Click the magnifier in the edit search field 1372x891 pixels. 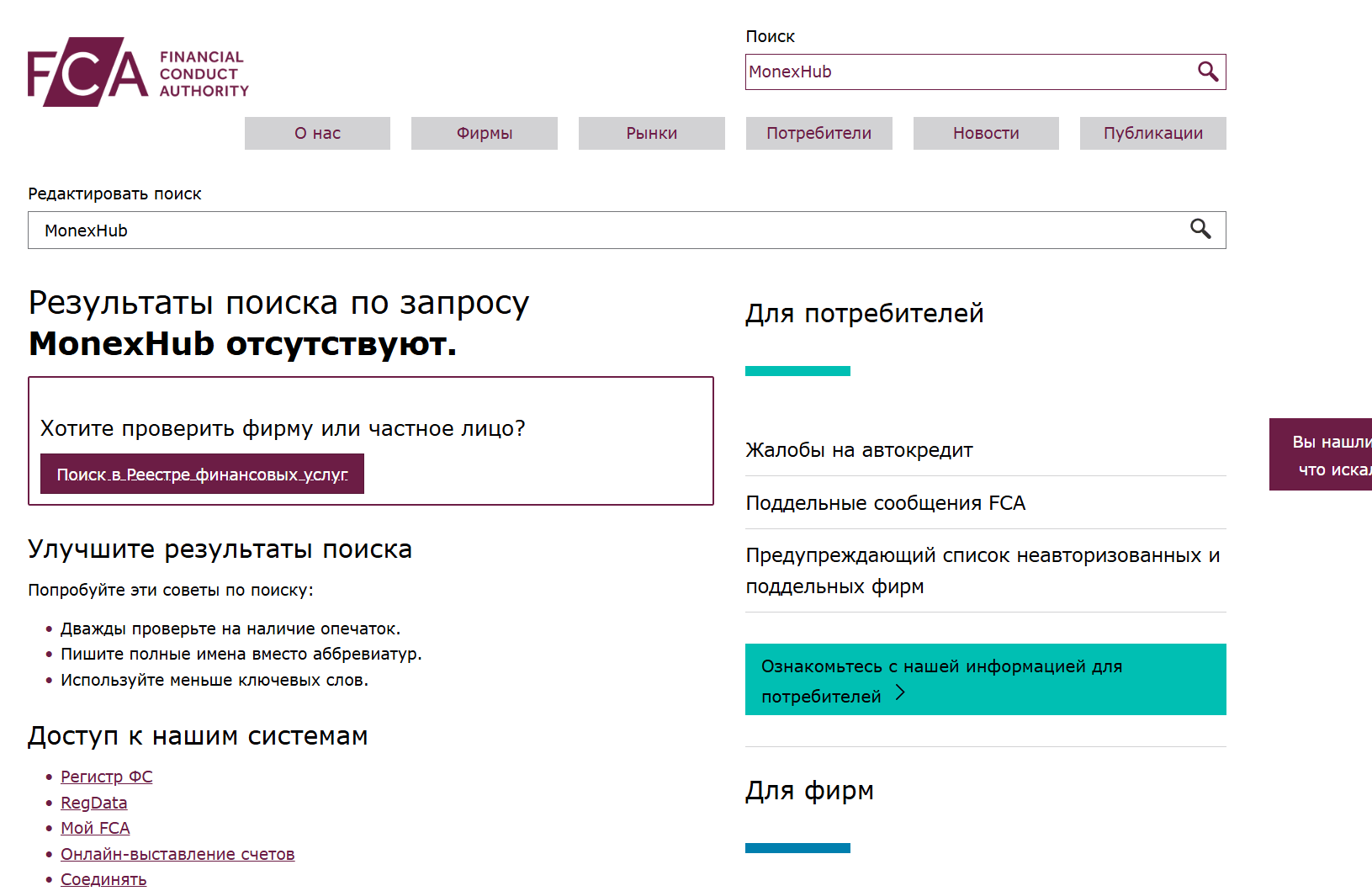1201,229
